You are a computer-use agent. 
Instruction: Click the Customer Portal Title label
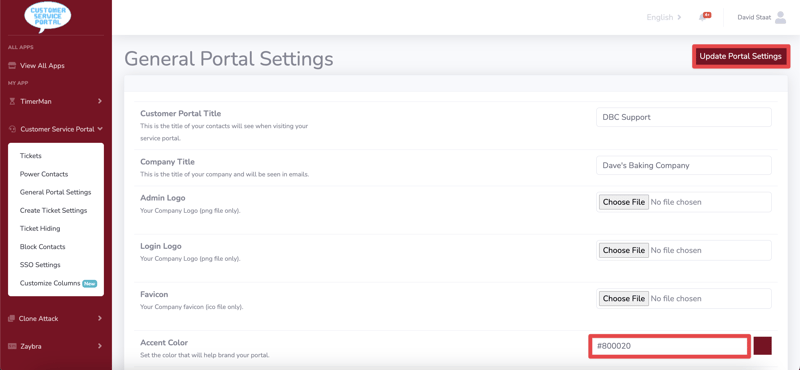point(181,113)
